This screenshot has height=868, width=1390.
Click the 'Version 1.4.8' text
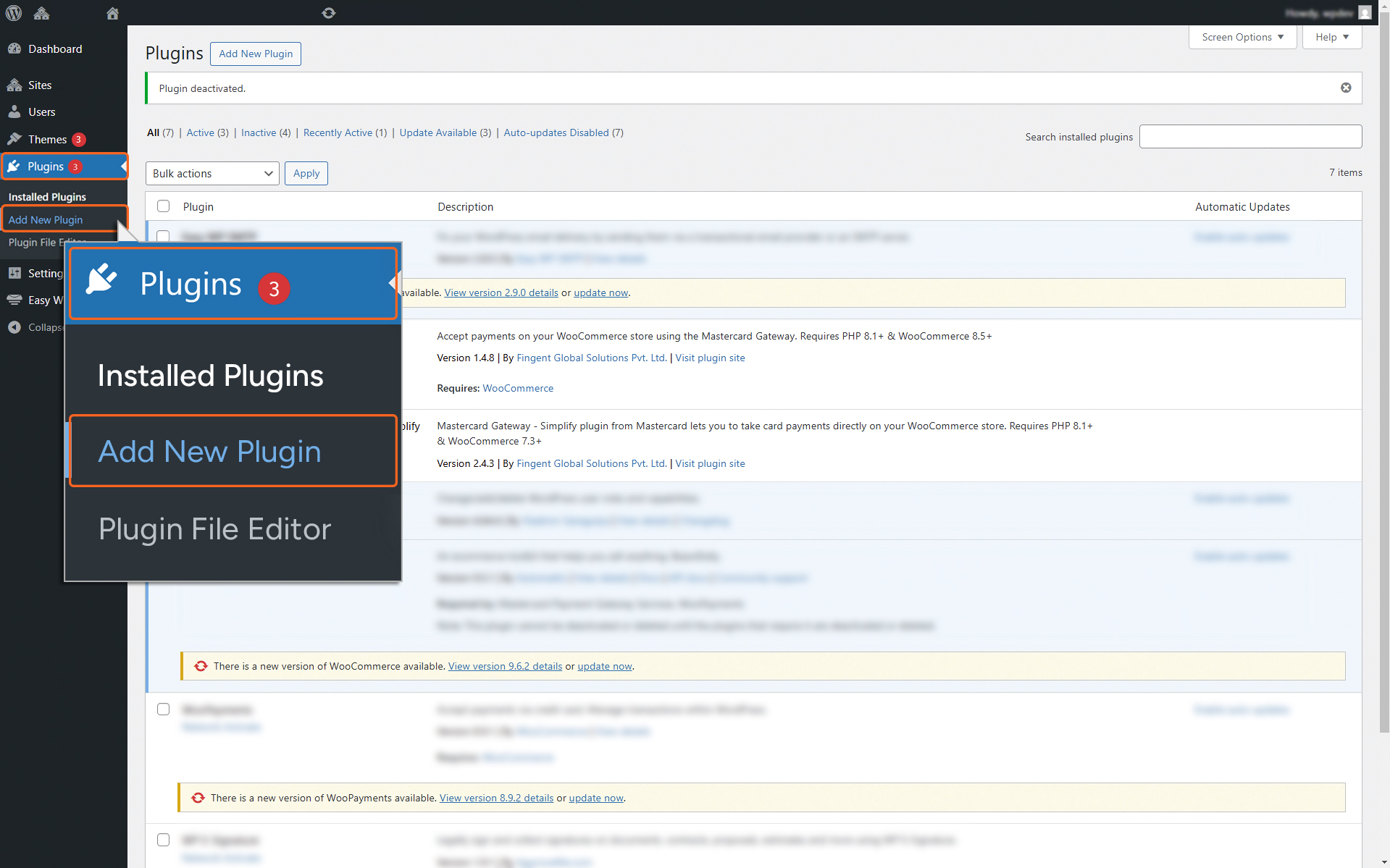pyautogui.click(x=465, y=358)
